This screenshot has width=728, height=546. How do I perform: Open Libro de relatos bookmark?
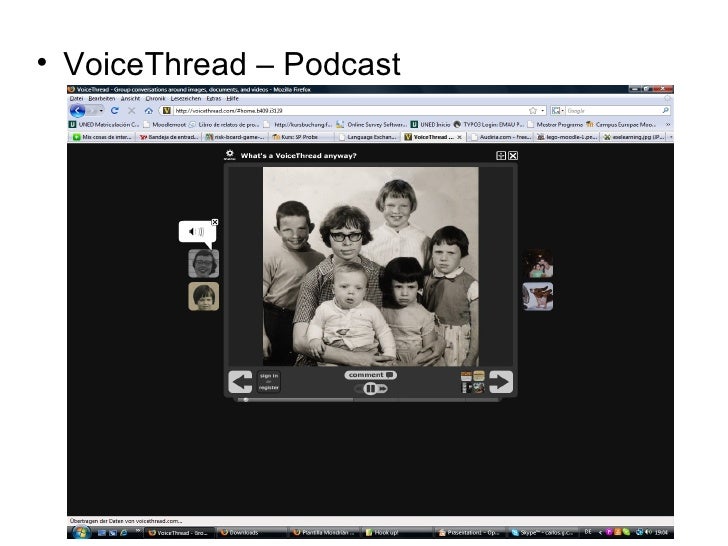coord(224,124)
